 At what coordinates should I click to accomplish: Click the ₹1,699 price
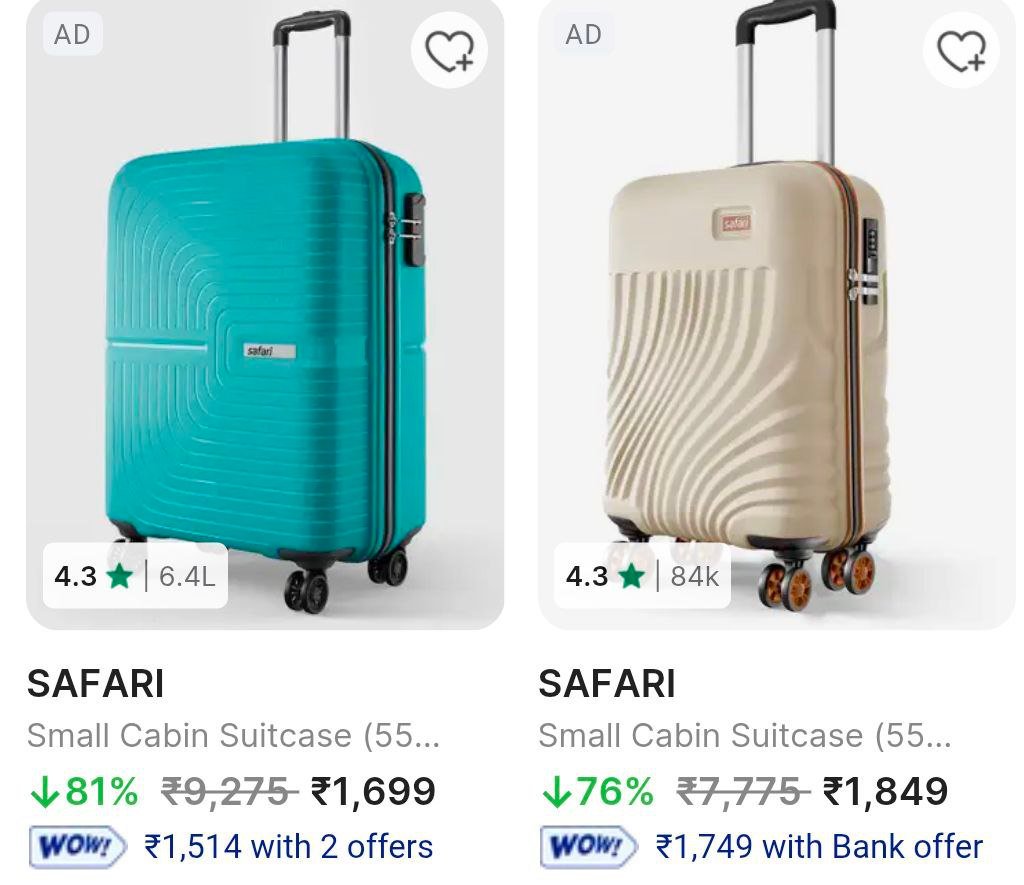point(373,792)
